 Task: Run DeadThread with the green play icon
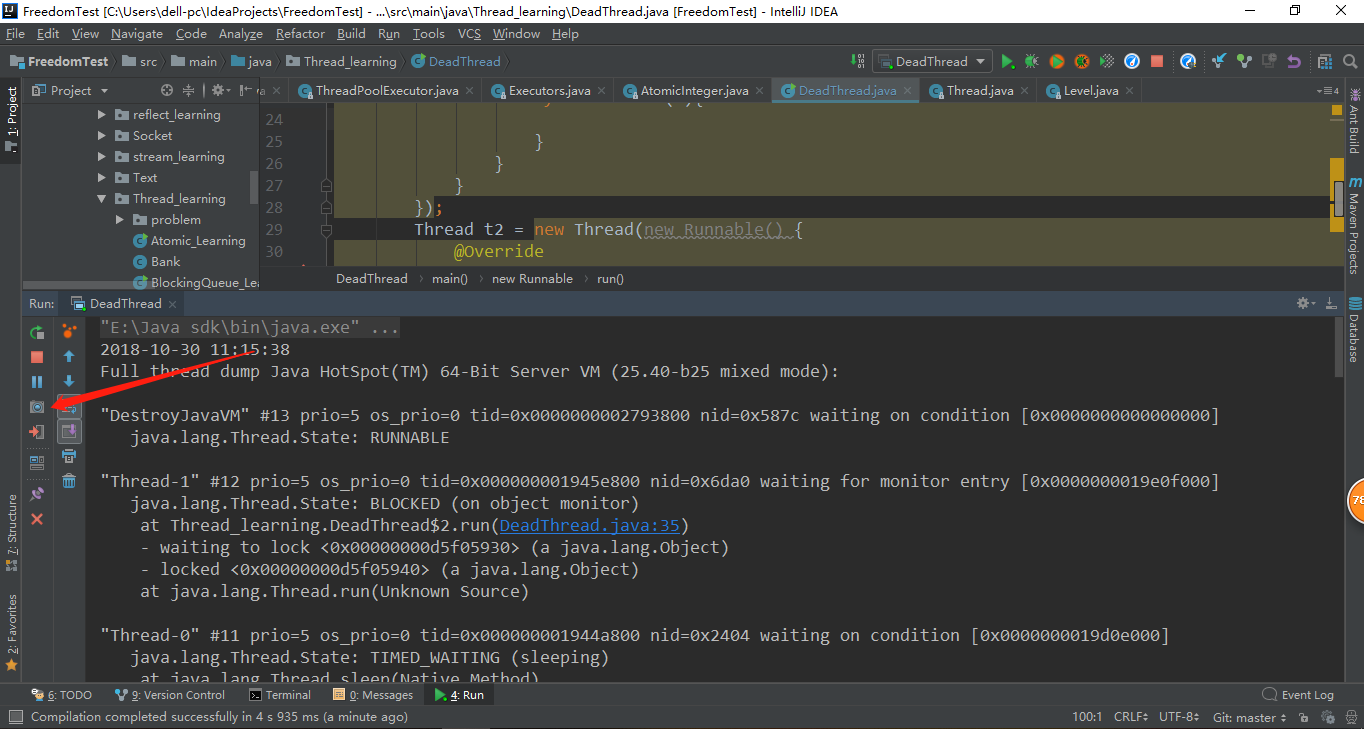(x=1007, y=62)
